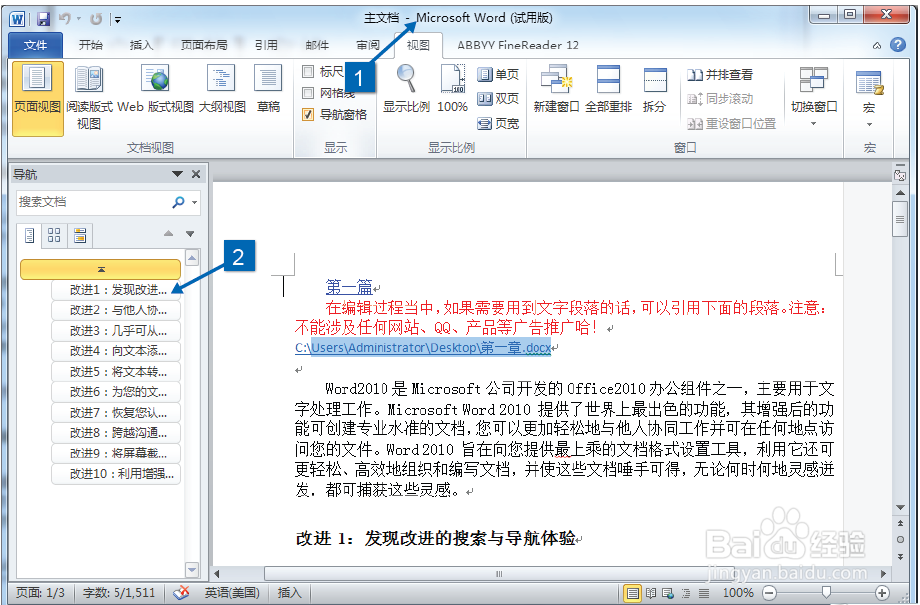Click the Word Help question mark icon
Image resolution: width=920 pixels, height=605 pixels.
(898, 45)
